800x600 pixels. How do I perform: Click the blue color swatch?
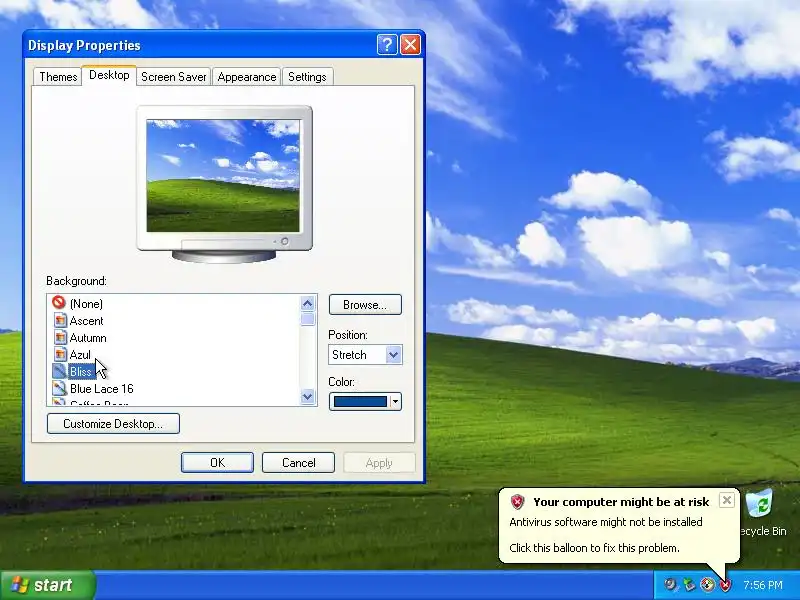[360, 402]
